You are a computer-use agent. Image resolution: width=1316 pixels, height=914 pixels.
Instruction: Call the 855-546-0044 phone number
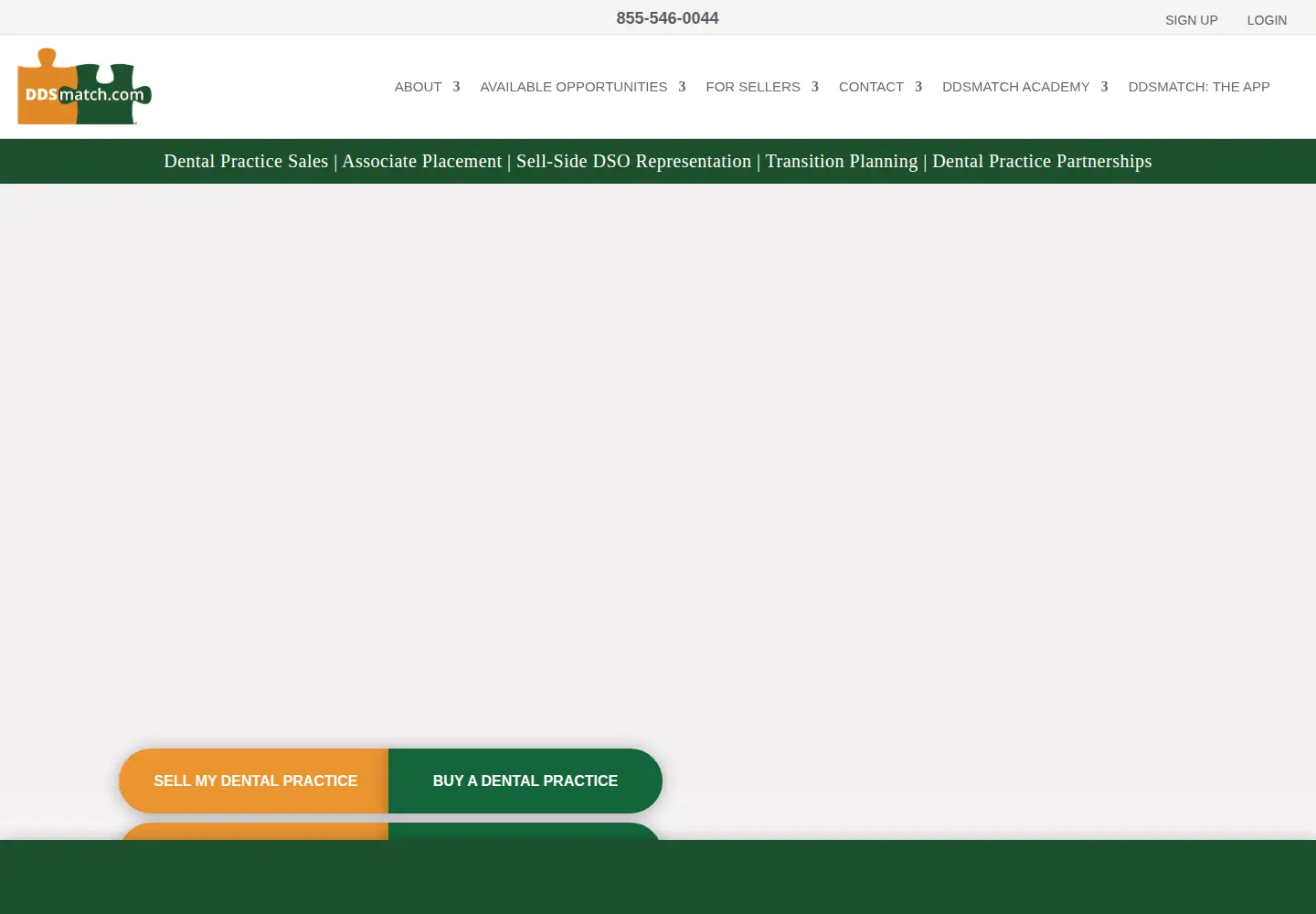tap(667, 18)
